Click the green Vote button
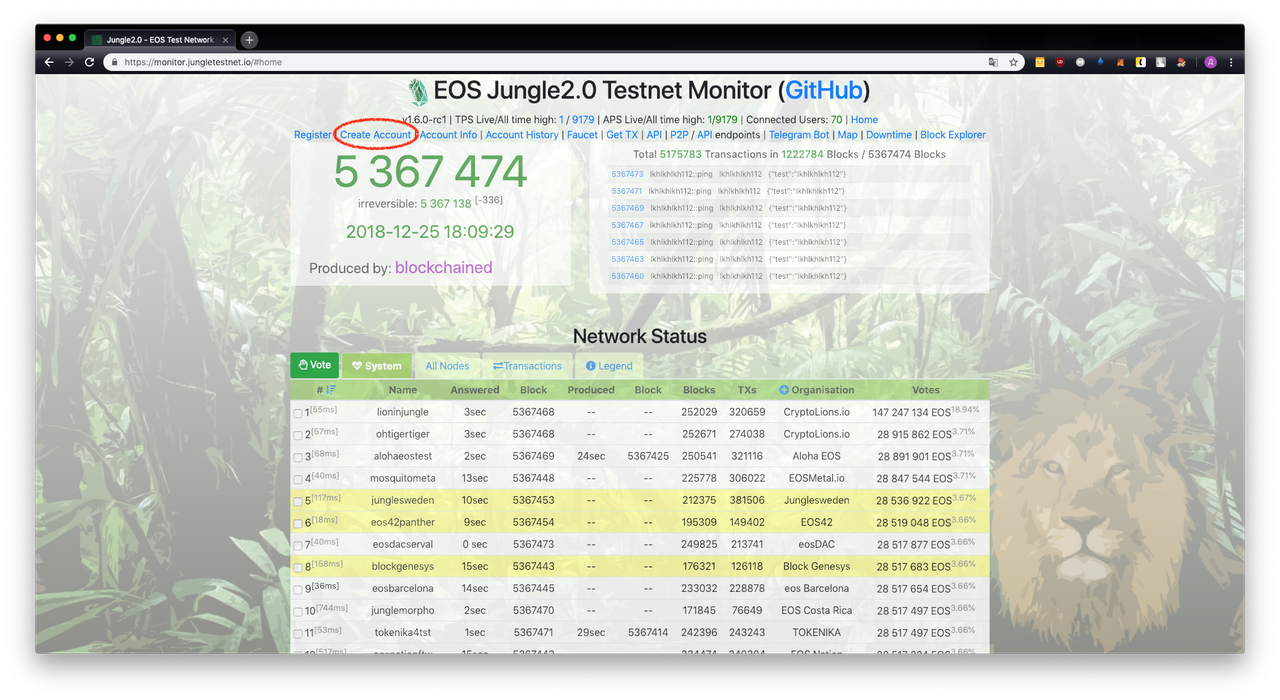1280x700 pixels. click(315, 365)
